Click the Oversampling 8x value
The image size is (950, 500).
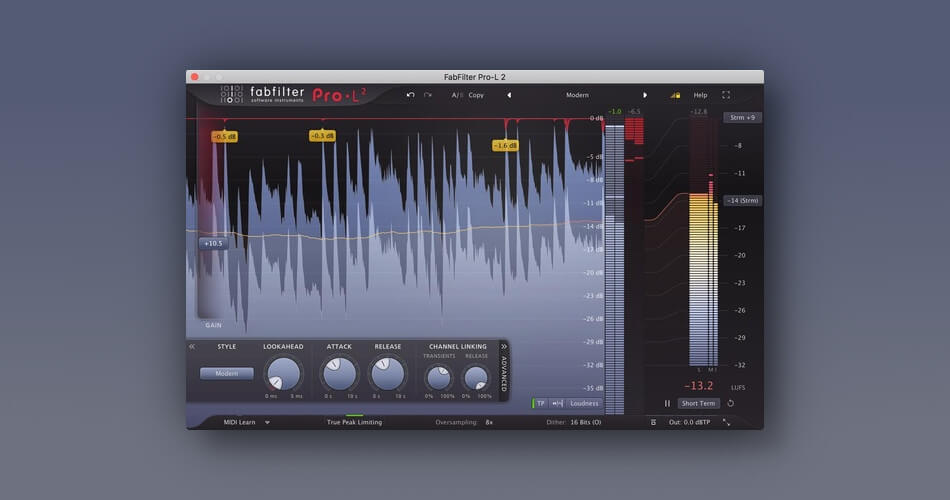tap(489, 422)
